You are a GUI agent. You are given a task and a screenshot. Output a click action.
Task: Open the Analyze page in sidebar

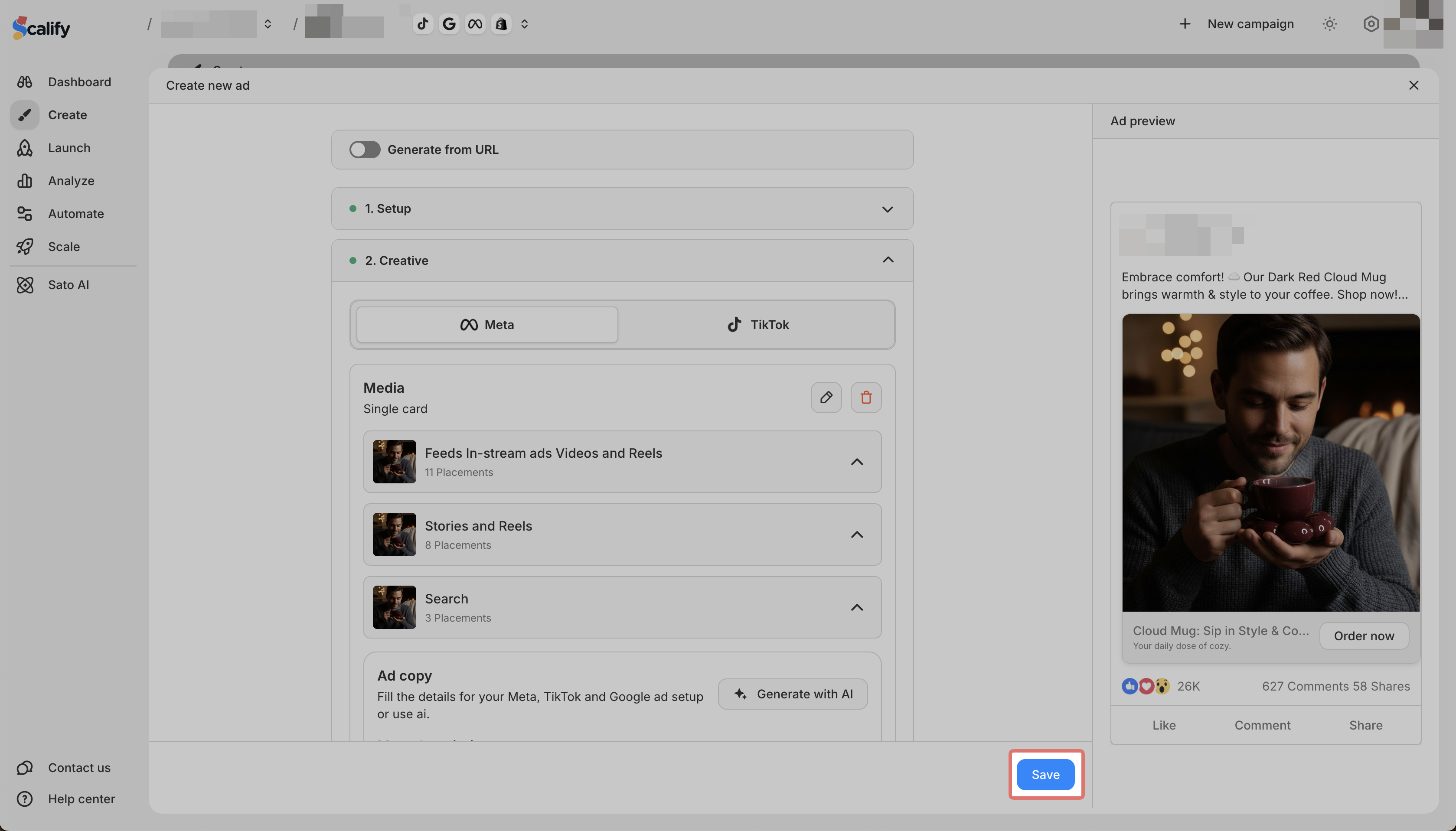pyautogui.click(x=71, y=181)
